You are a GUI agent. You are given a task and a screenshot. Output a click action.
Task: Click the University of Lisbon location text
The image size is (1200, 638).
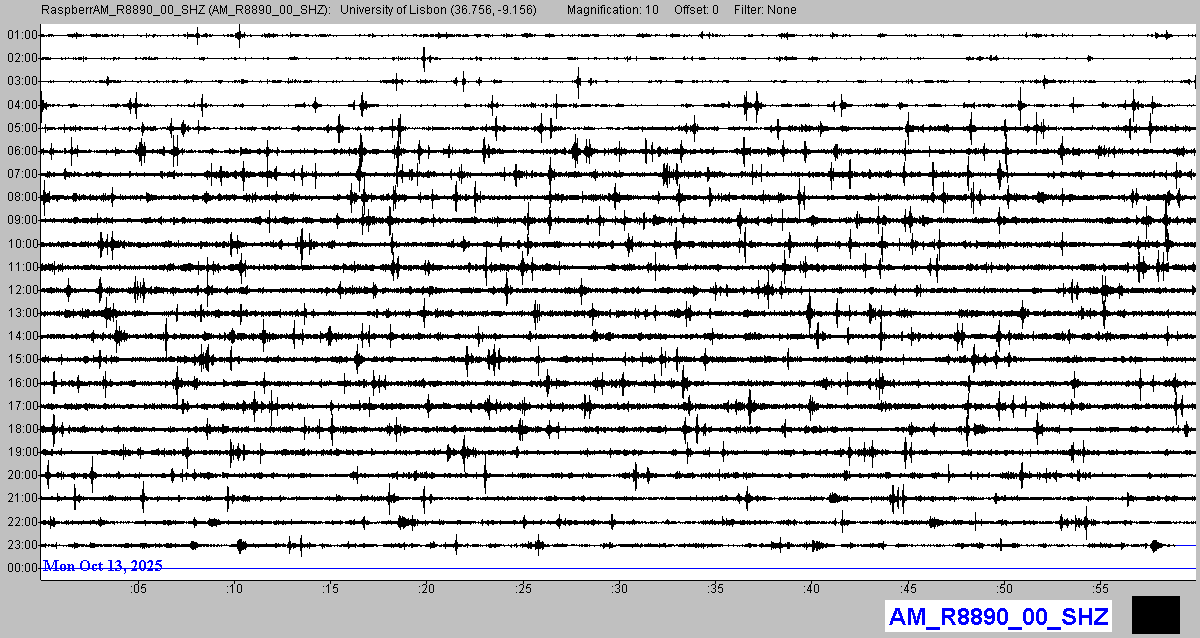point(438,9)
